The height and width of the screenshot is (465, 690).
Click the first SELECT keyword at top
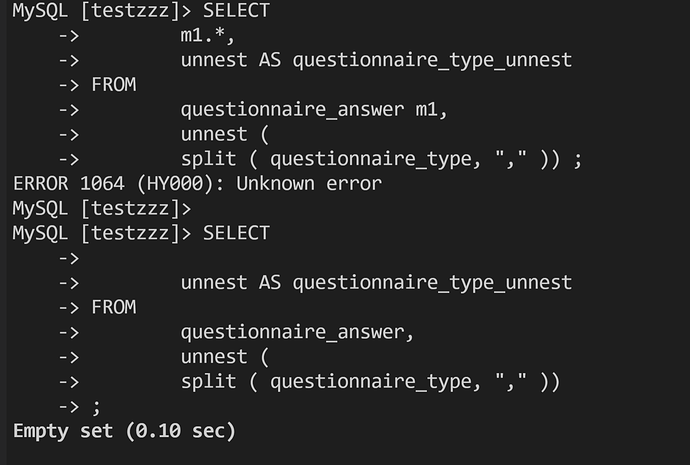click(236, 10)
